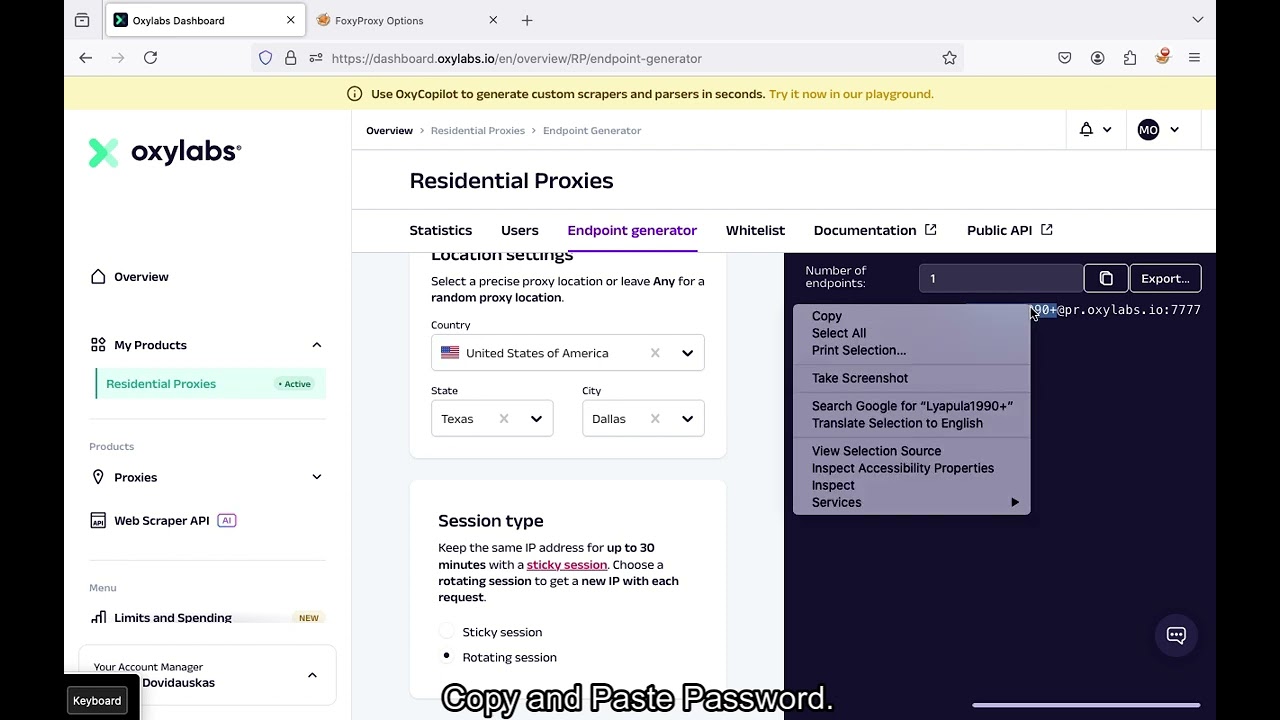
Task: Reload the current page
Action: coord(150,58)
